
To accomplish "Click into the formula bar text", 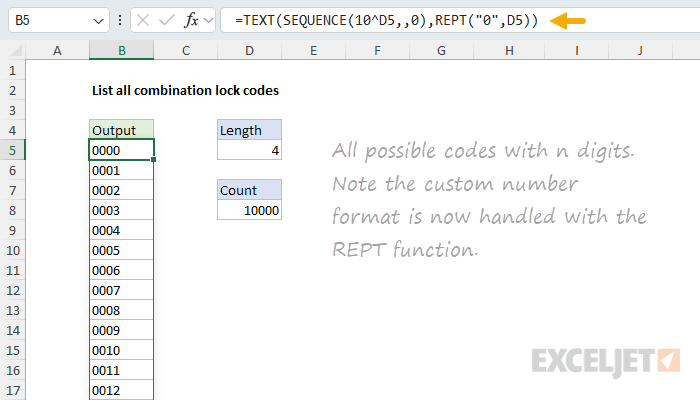I will (387, 21).
